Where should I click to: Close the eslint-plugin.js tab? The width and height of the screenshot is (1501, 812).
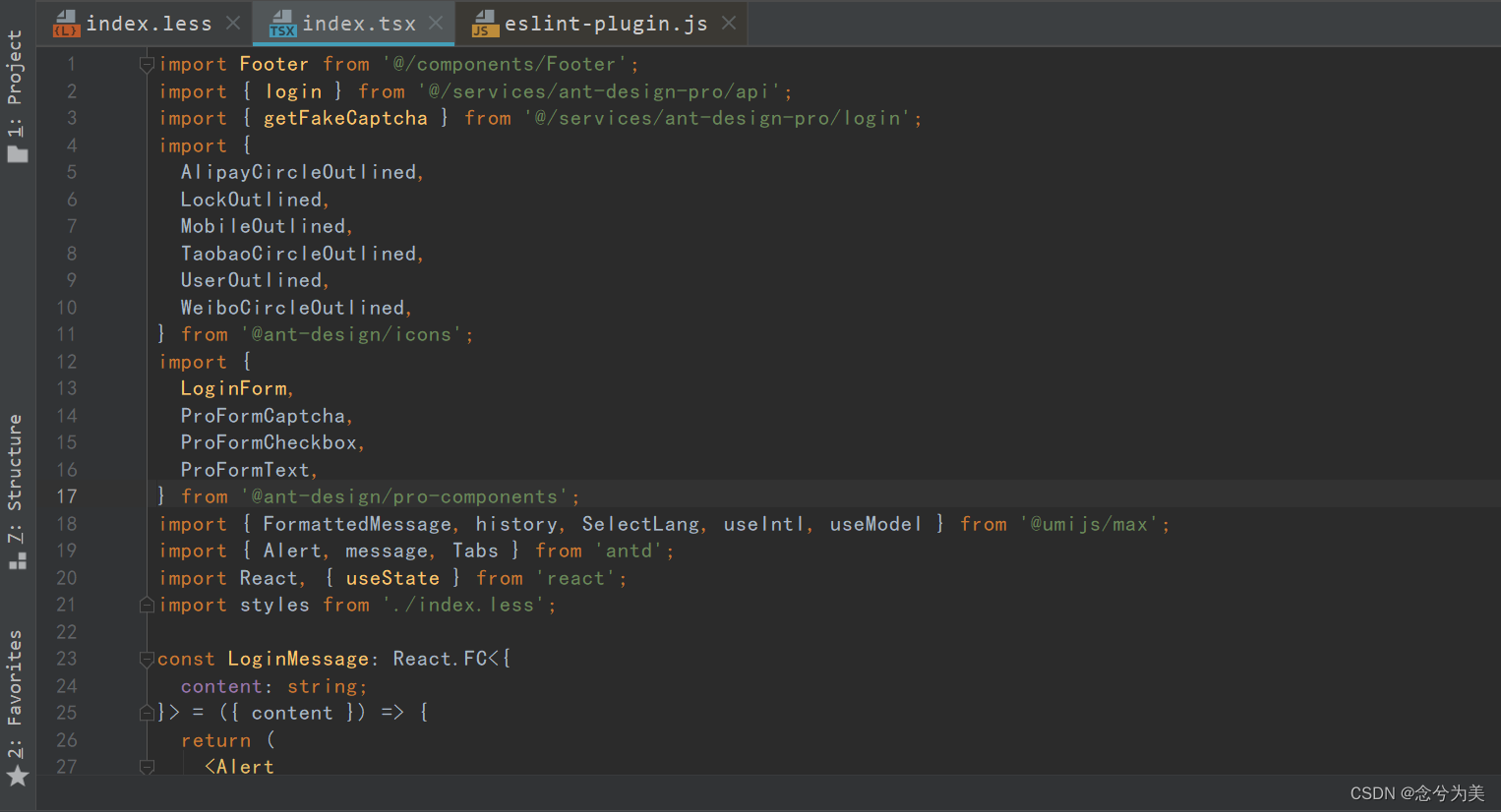(x=729, y=23)
